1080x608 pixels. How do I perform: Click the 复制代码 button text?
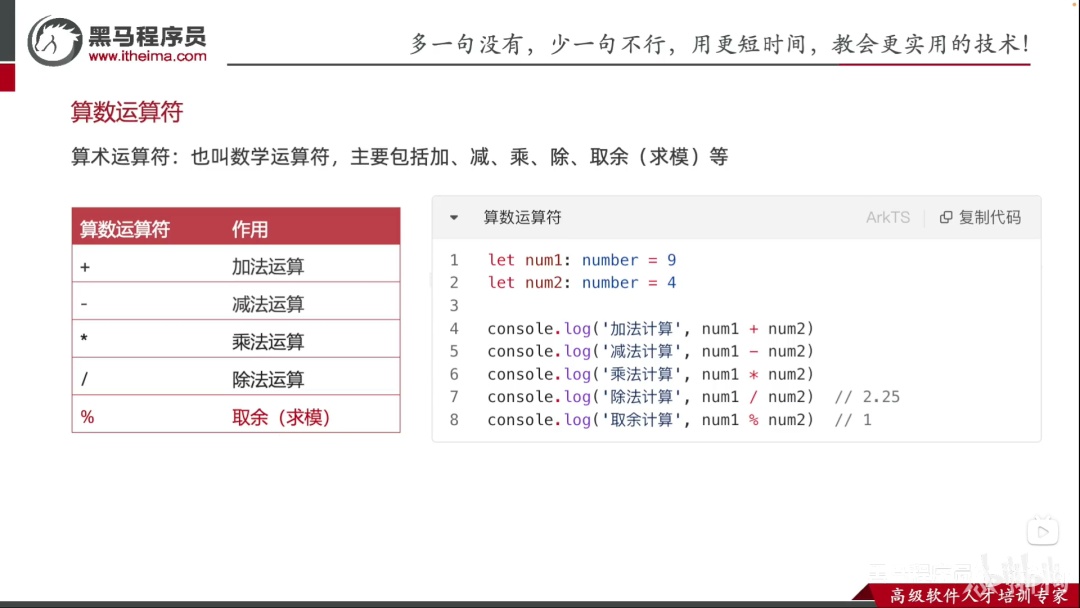[x=990, y=218]
